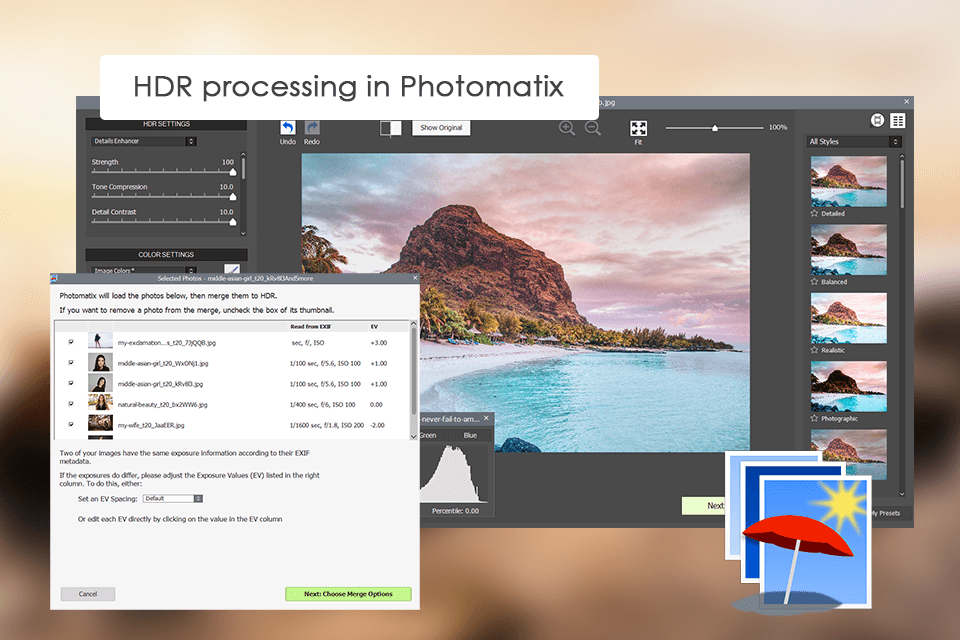Star the Realistic preset as favorite
The image size is (960, 640).
pos(814,350)
